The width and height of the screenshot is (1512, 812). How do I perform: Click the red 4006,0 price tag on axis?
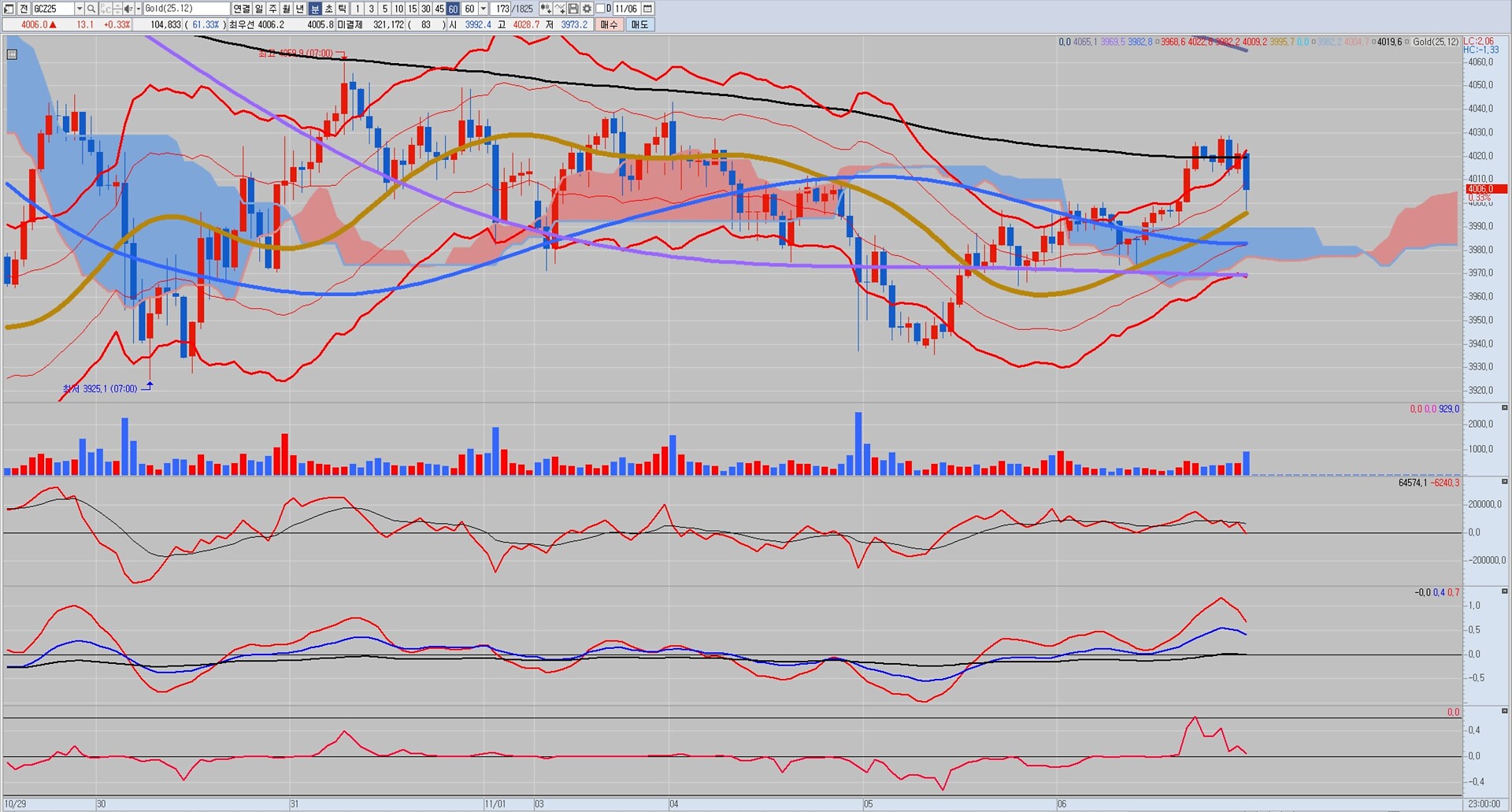point(1486,189)
